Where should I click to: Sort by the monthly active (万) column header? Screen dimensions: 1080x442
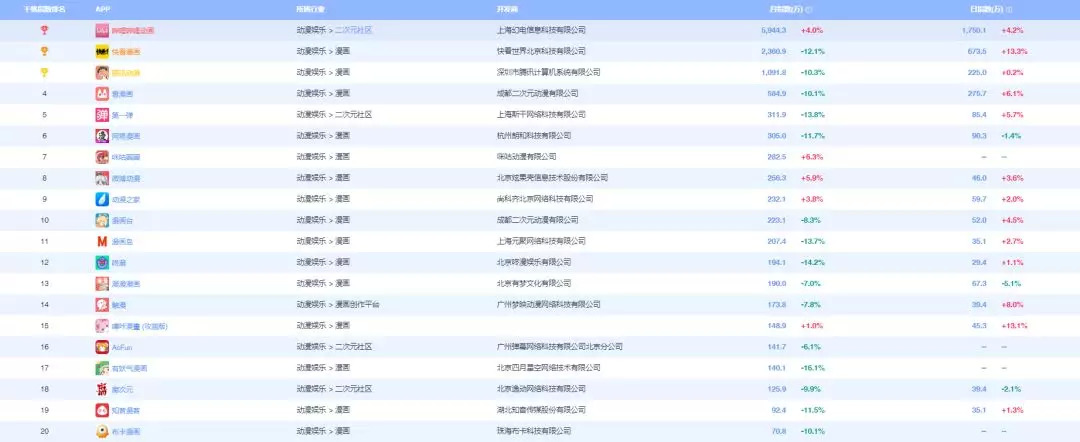point(783,9)
